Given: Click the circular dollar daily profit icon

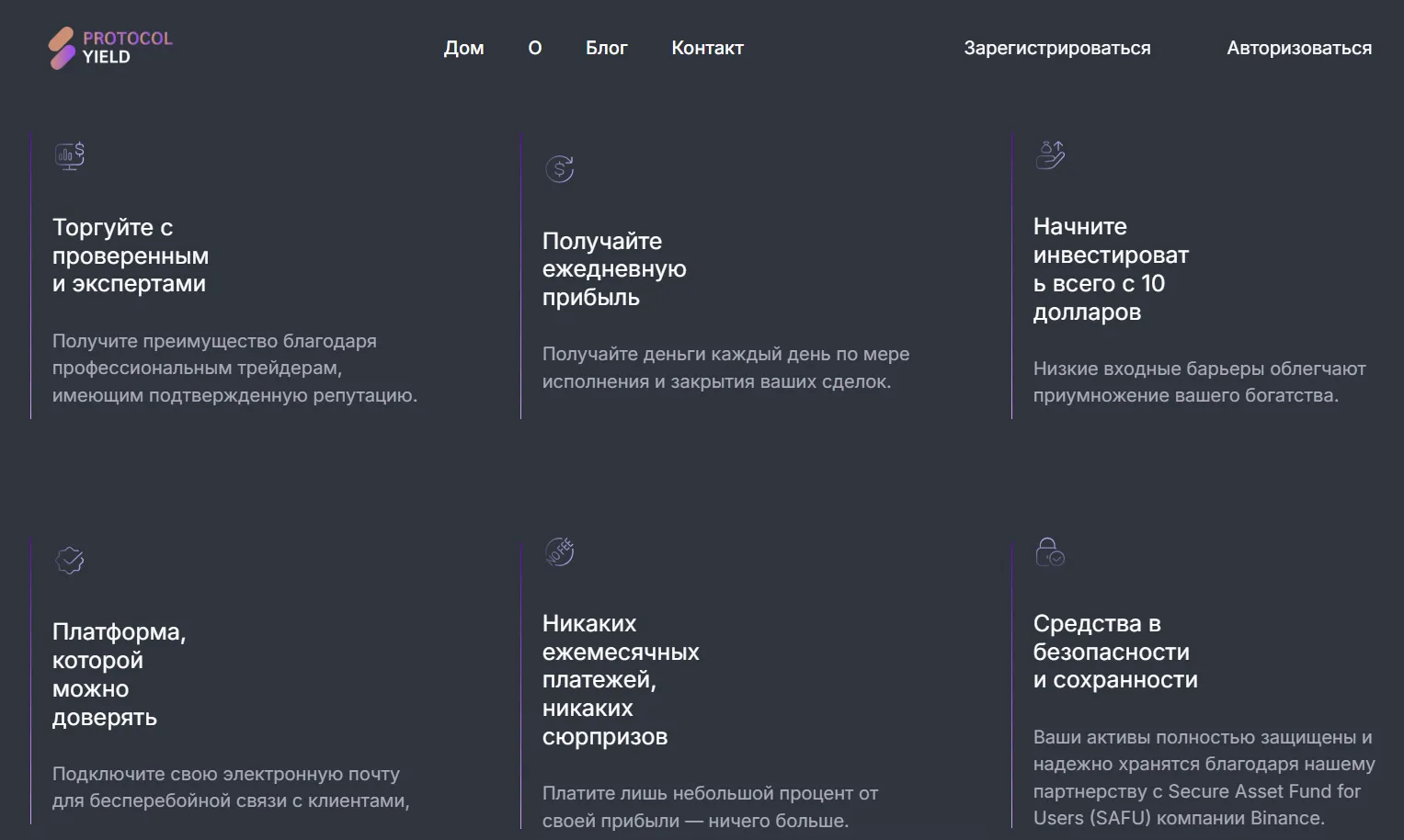Looking at the screenshot, I should click(x=559, y=169).
